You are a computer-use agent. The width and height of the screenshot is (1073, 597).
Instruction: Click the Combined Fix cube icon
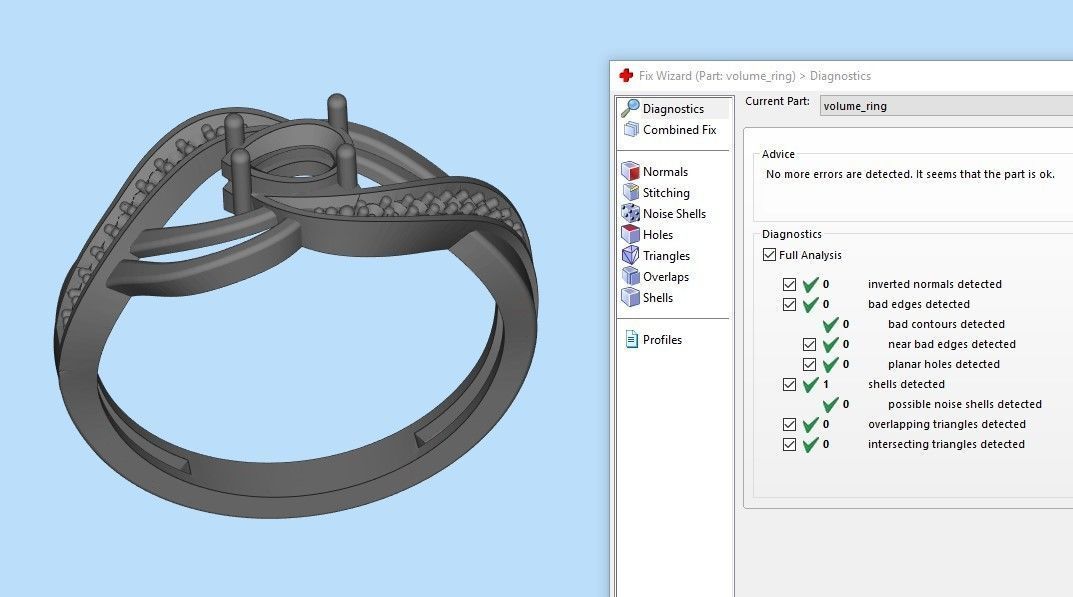pyautogui.click(x=631, y=129)
